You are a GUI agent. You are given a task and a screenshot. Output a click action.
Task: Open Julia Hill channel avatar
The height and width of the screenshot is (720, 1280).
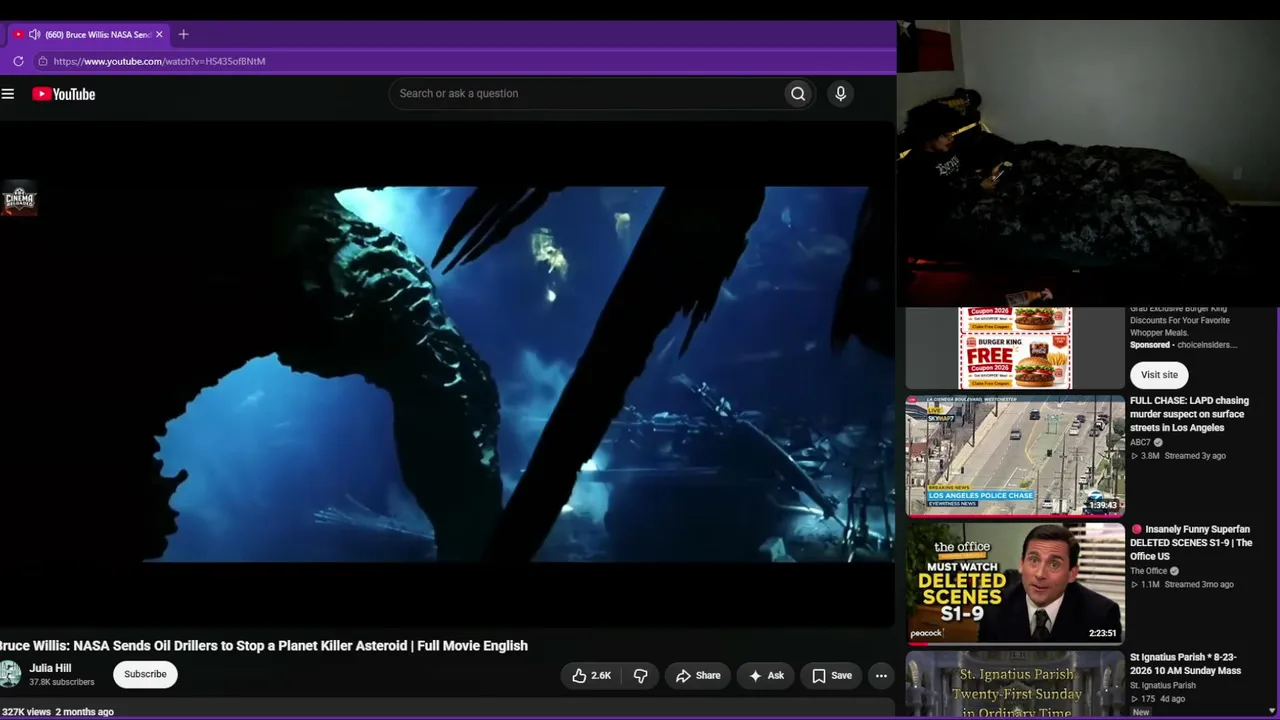click(x=10, y=674)
